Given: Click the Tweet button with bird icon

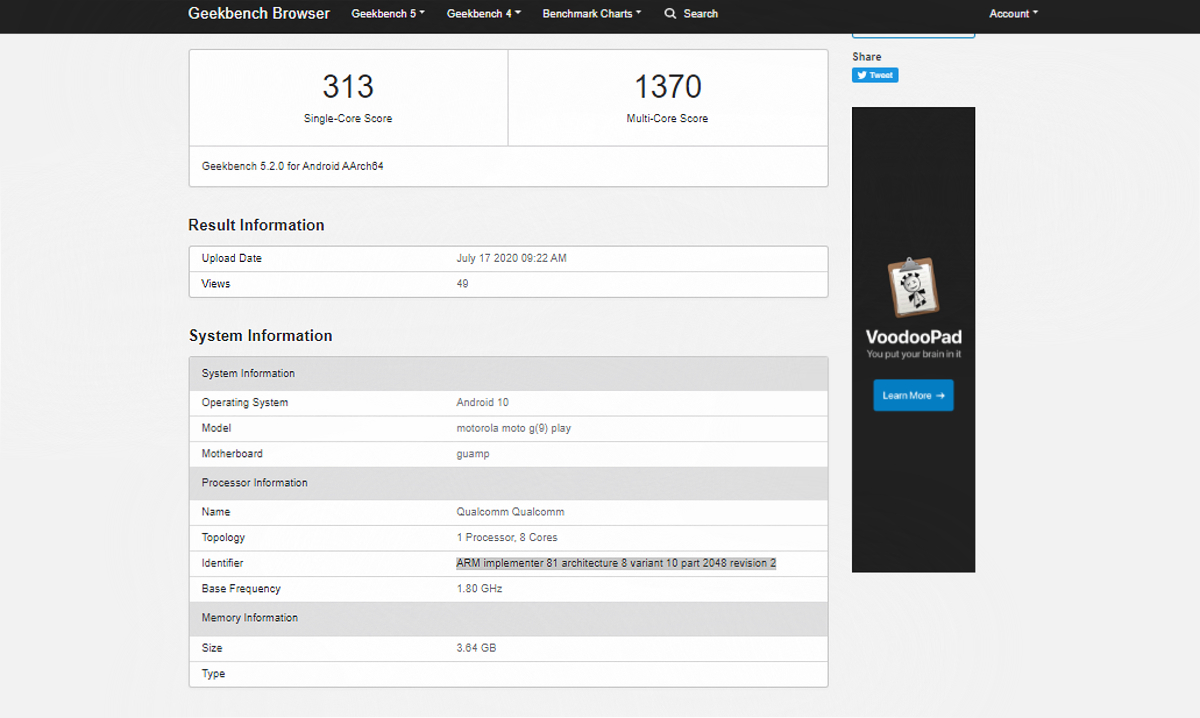Looking at the screenshot, I should (875, 75).
